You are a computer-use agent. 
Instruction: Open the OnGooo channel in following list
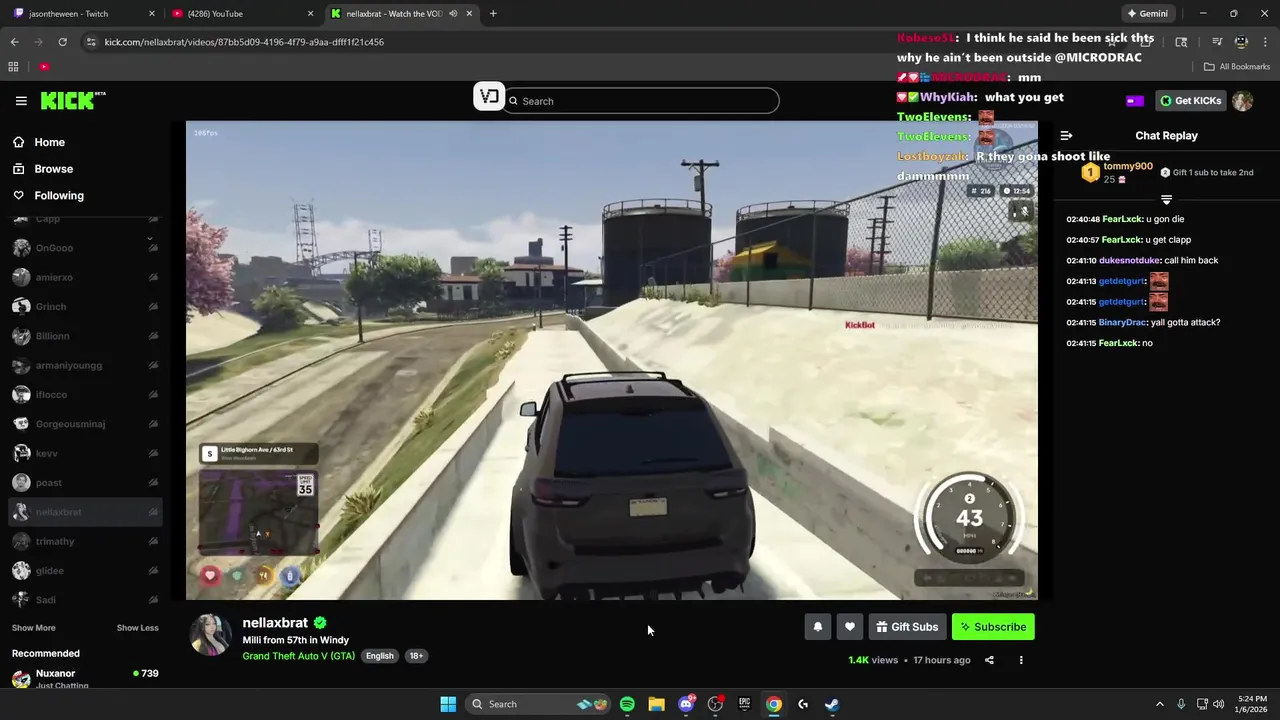pyautogui.click(x=85, y=248)
